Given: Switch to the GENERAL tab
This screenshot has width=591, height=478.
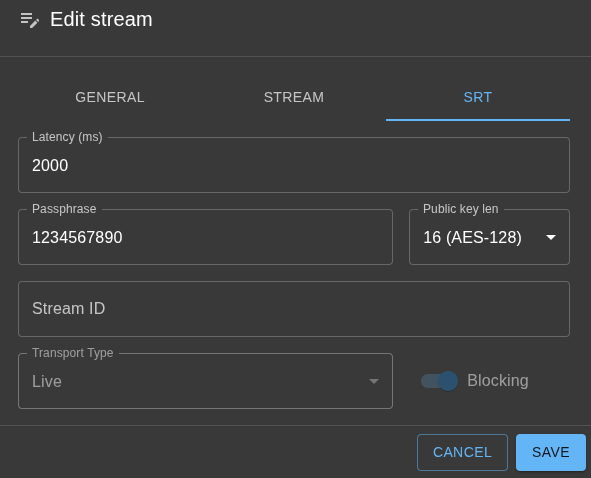Looking at the screenshot, I should 110,97.
